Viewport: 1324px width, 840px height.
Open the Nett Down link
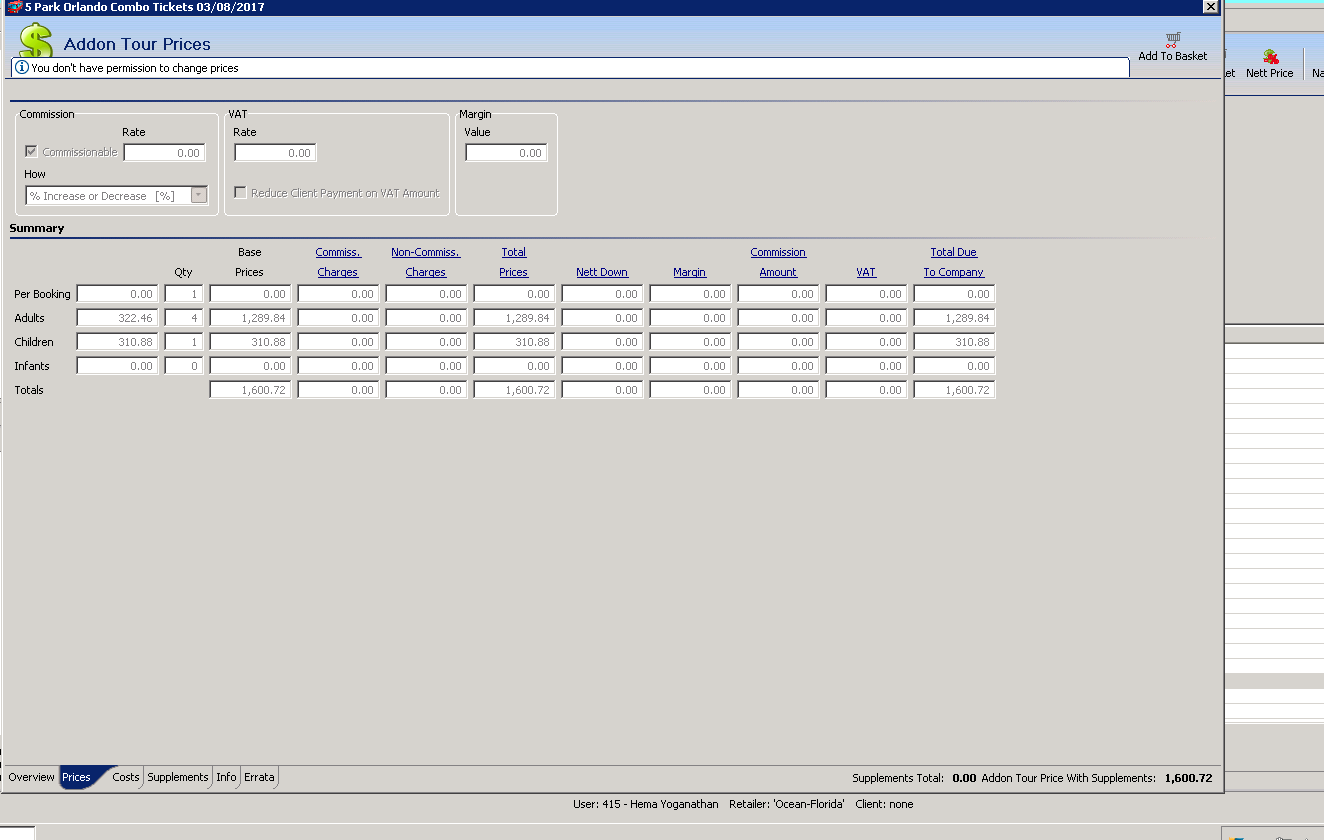click(602, 272)
